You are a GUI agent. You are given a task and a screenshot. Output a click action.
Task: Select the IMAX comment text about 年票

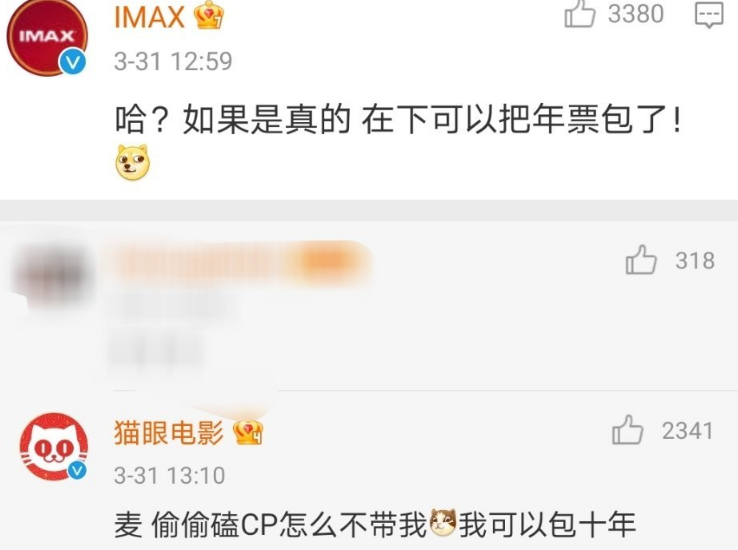398,119
